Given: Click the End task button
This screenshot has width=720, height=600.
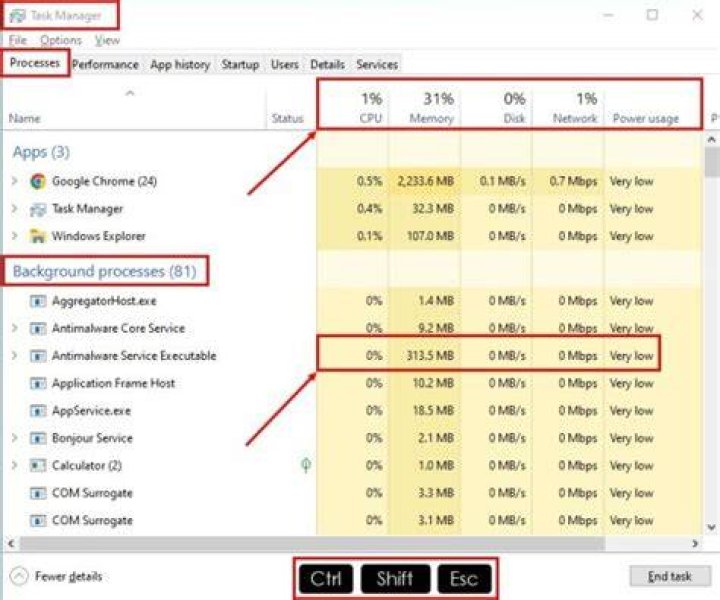Looking at the screenshot, I should 669,577.
